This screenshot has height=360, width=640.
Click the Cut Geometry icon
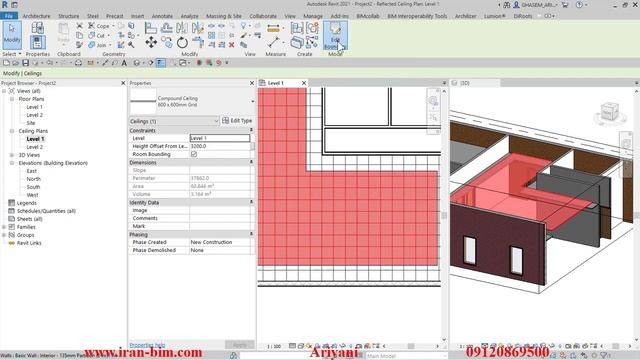click(92, 35)
